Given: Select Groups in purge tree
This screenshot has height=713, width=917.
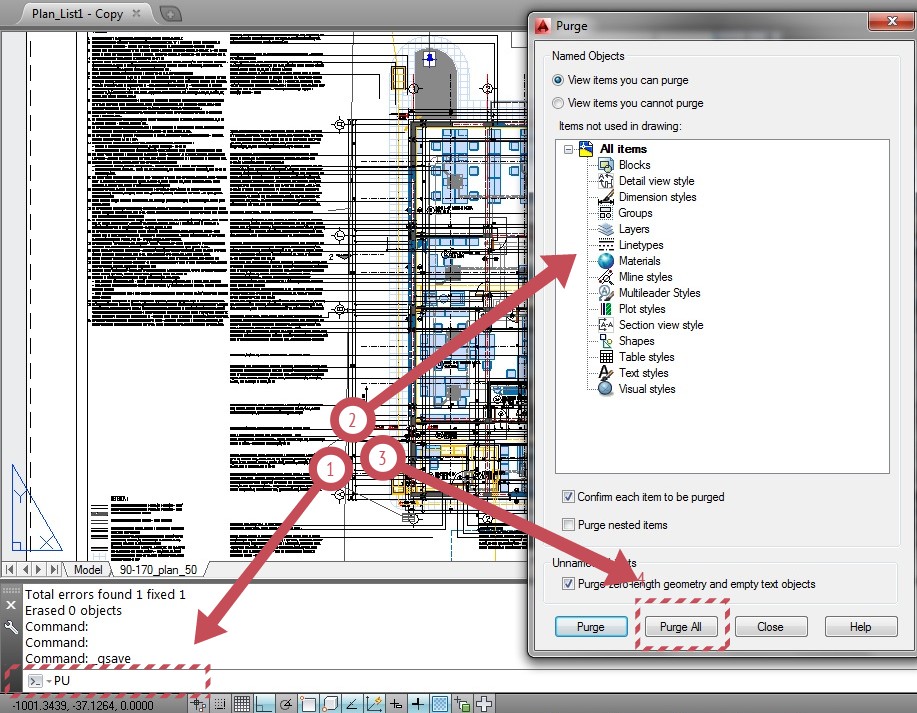Looking at the screenshot, I should click(x=635, y=213).
